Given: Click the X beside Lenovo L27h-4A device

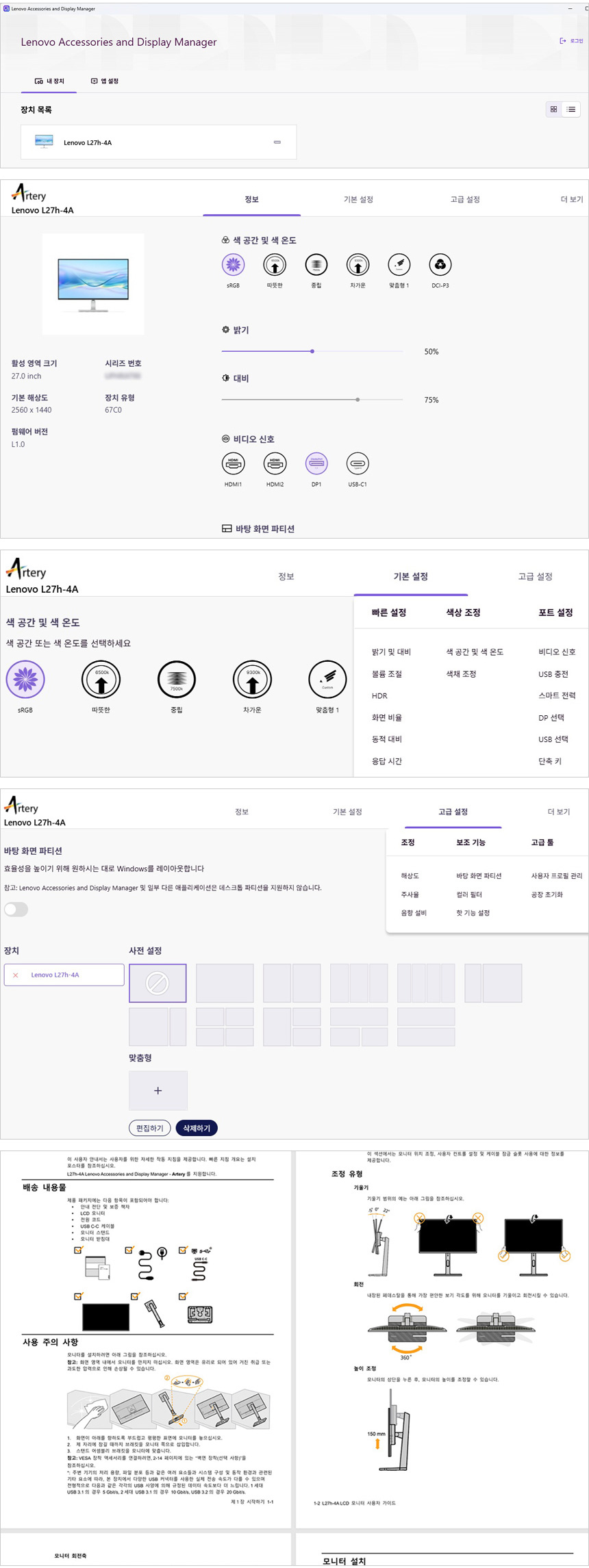Looking at the screenshot, I should [16, 975].
